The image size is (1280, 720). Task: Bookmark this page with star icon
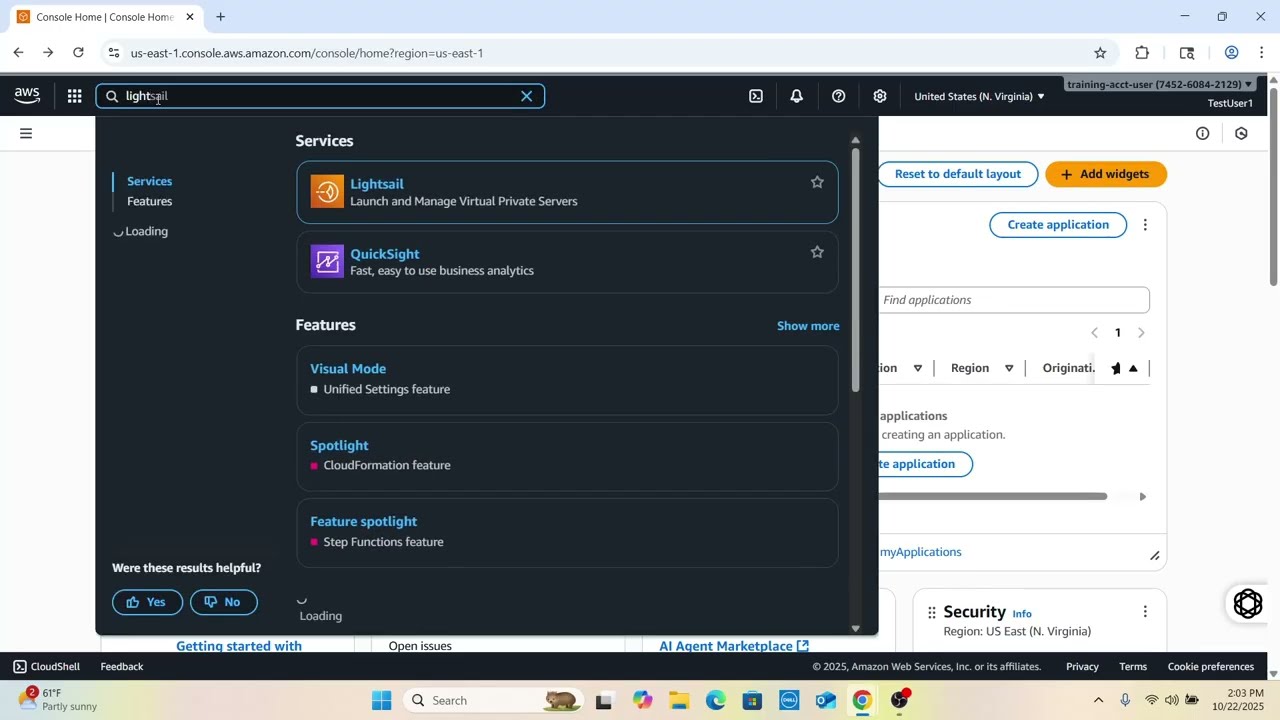point(1100,53)
